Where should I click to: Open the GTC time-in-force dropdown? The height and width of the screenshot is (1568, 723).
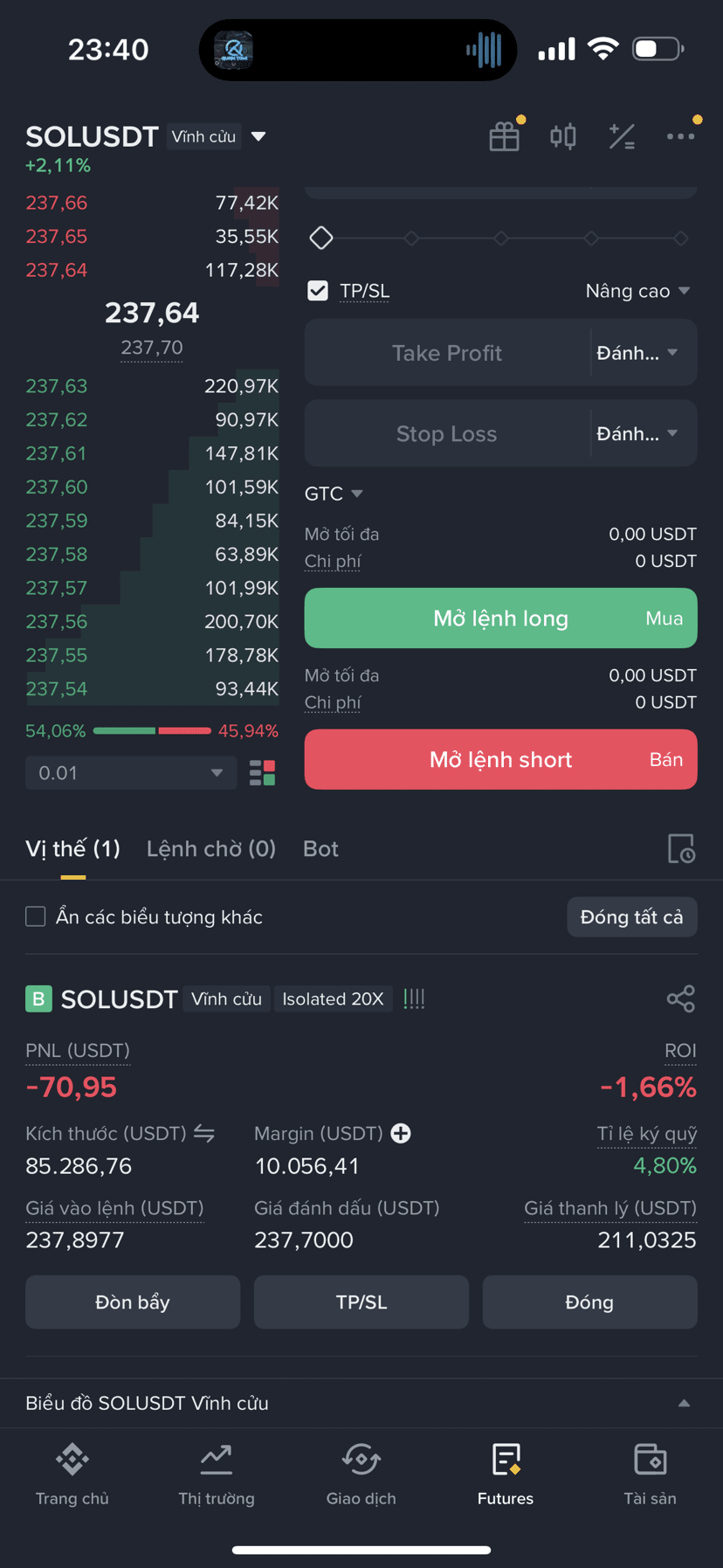[x=334, y=494]
